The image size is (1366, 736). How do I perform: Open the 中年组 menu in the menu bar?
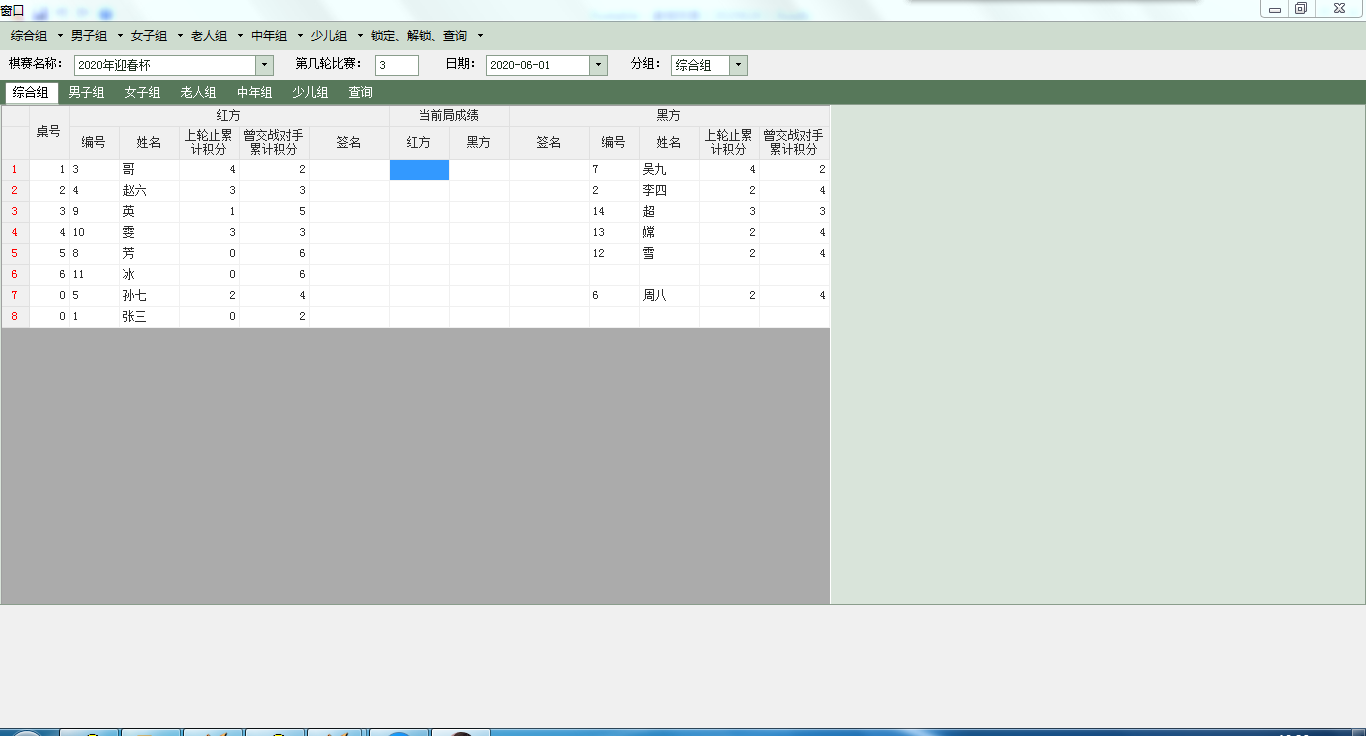click(x=276, y=35)
